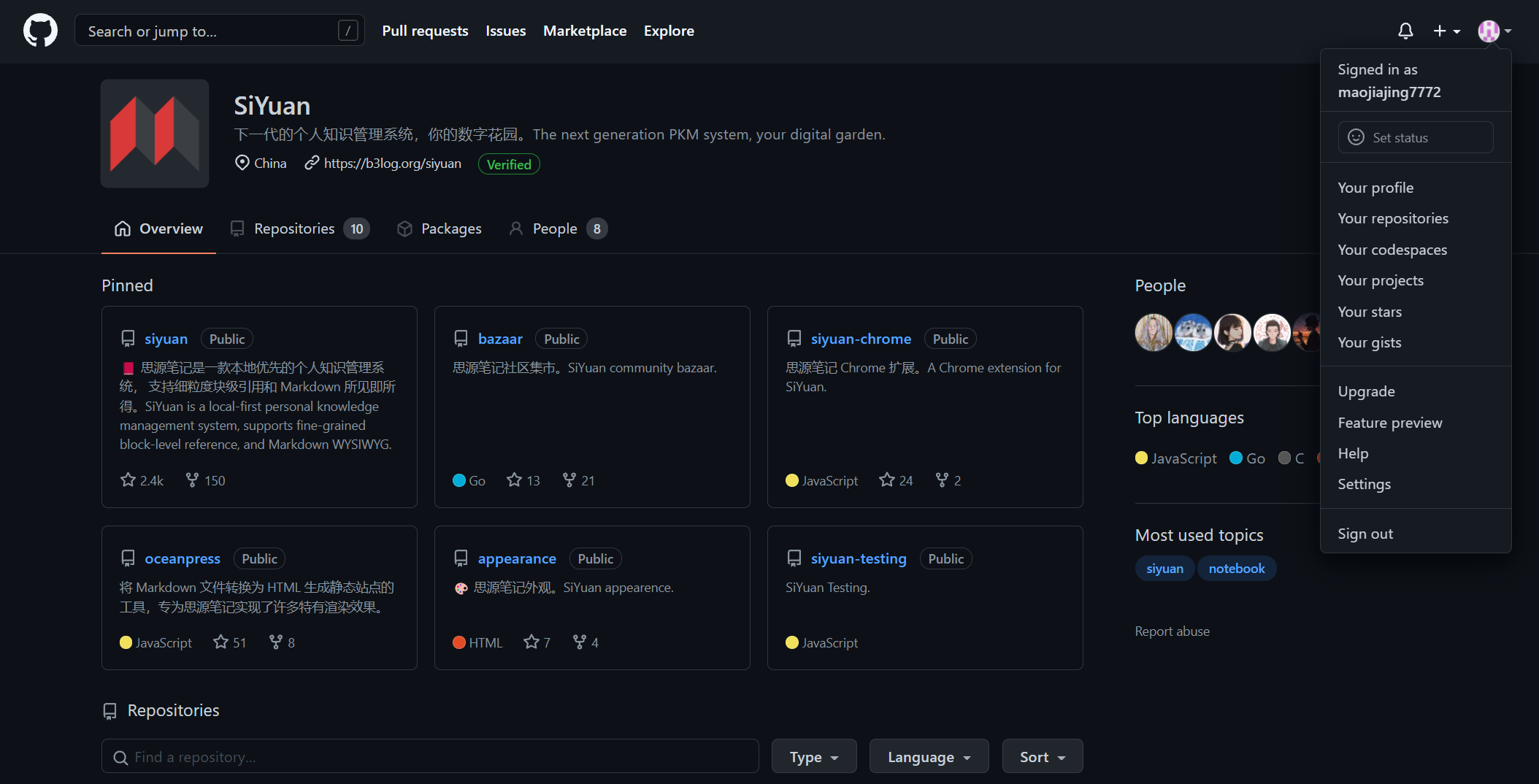Viewport: 1539px width, 784px height.
Task: Click the fork icon on appearance repo
Action: pos(580,642)
